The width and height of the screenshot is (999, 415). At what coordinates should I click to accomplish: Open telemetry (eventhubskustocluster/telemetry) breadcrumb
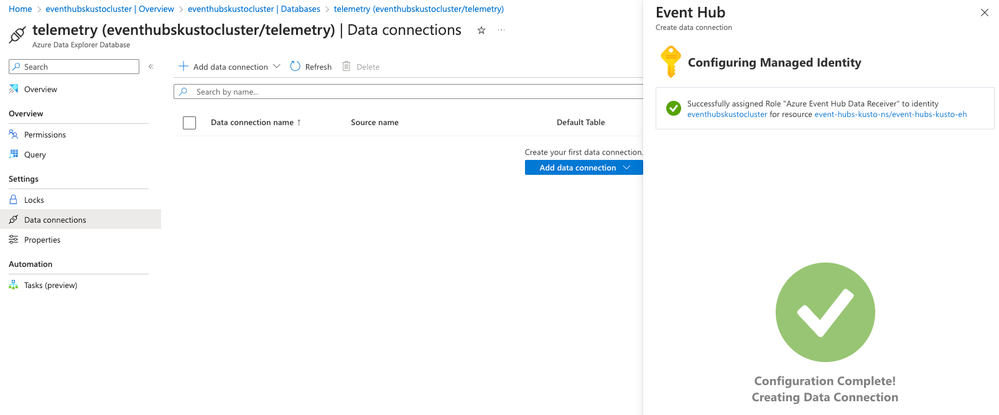419,9
